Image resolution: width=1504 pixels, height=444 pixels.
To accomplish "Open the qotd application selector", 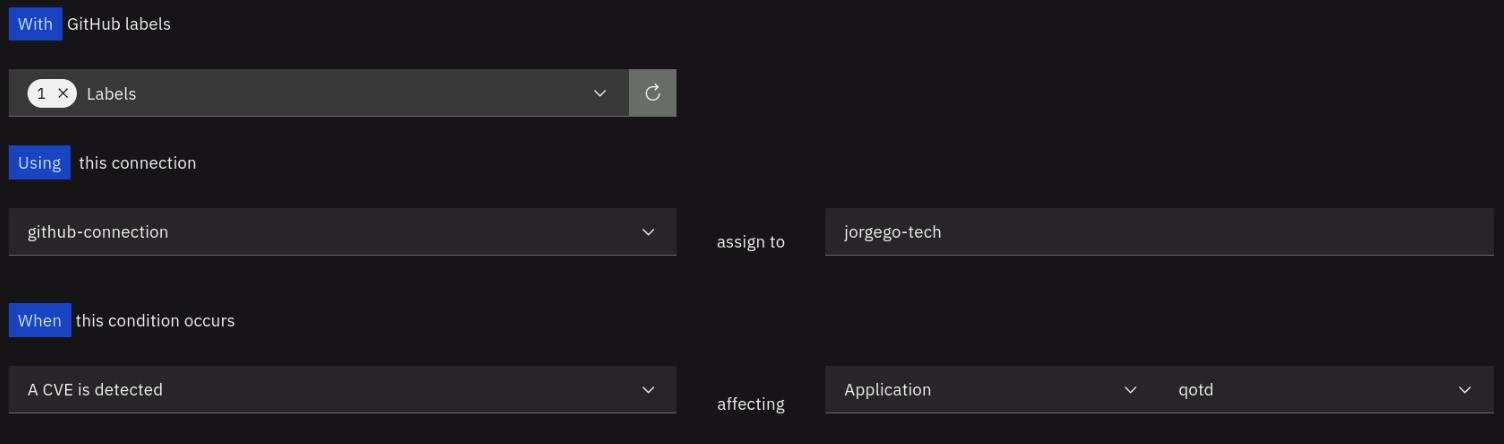I will pos(1310,390).
